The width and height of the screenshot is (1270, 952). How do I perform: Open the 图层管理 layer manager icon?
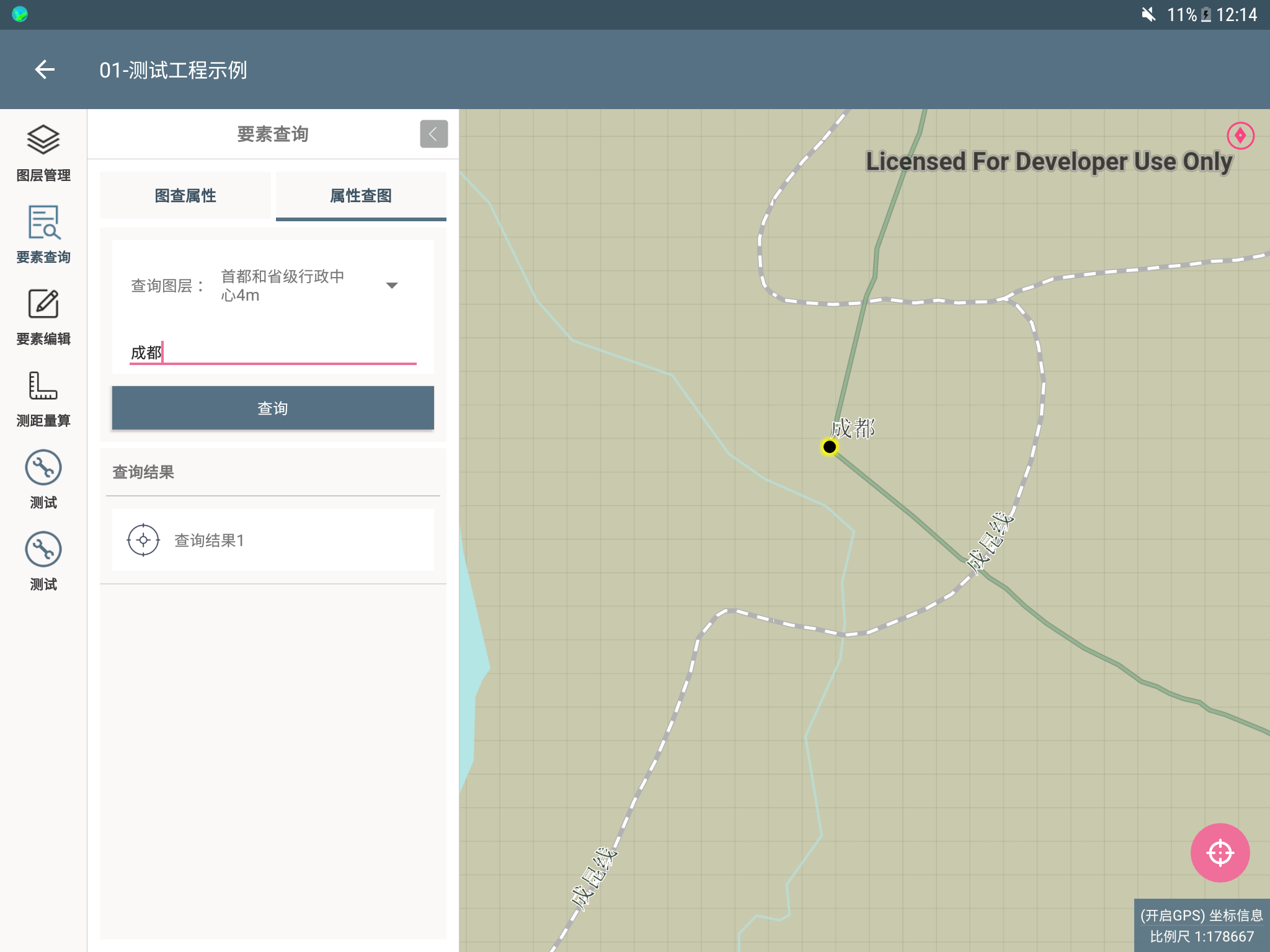point(43,141)
